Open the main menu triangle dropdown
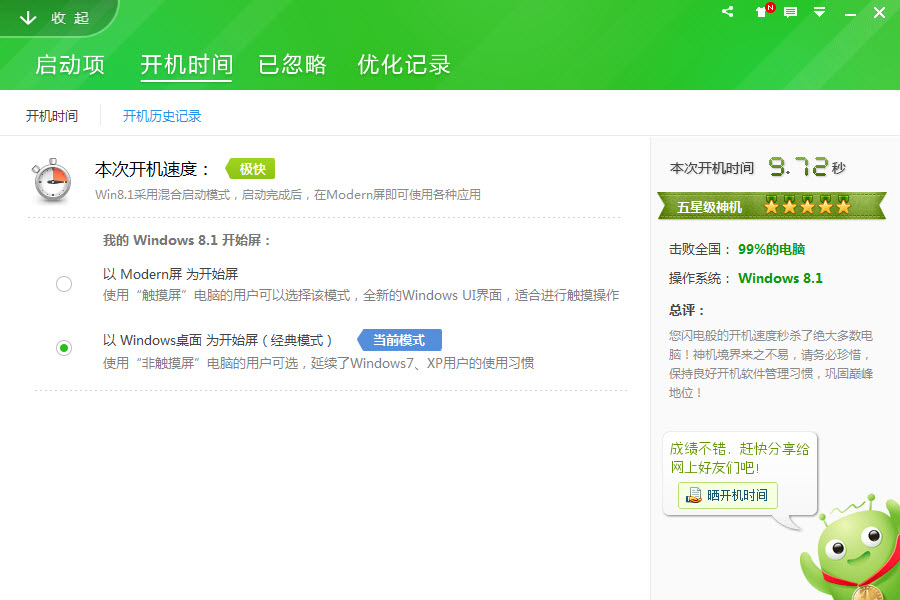Image resolution: width=900 pixels, height=600 pixels. 819,13
